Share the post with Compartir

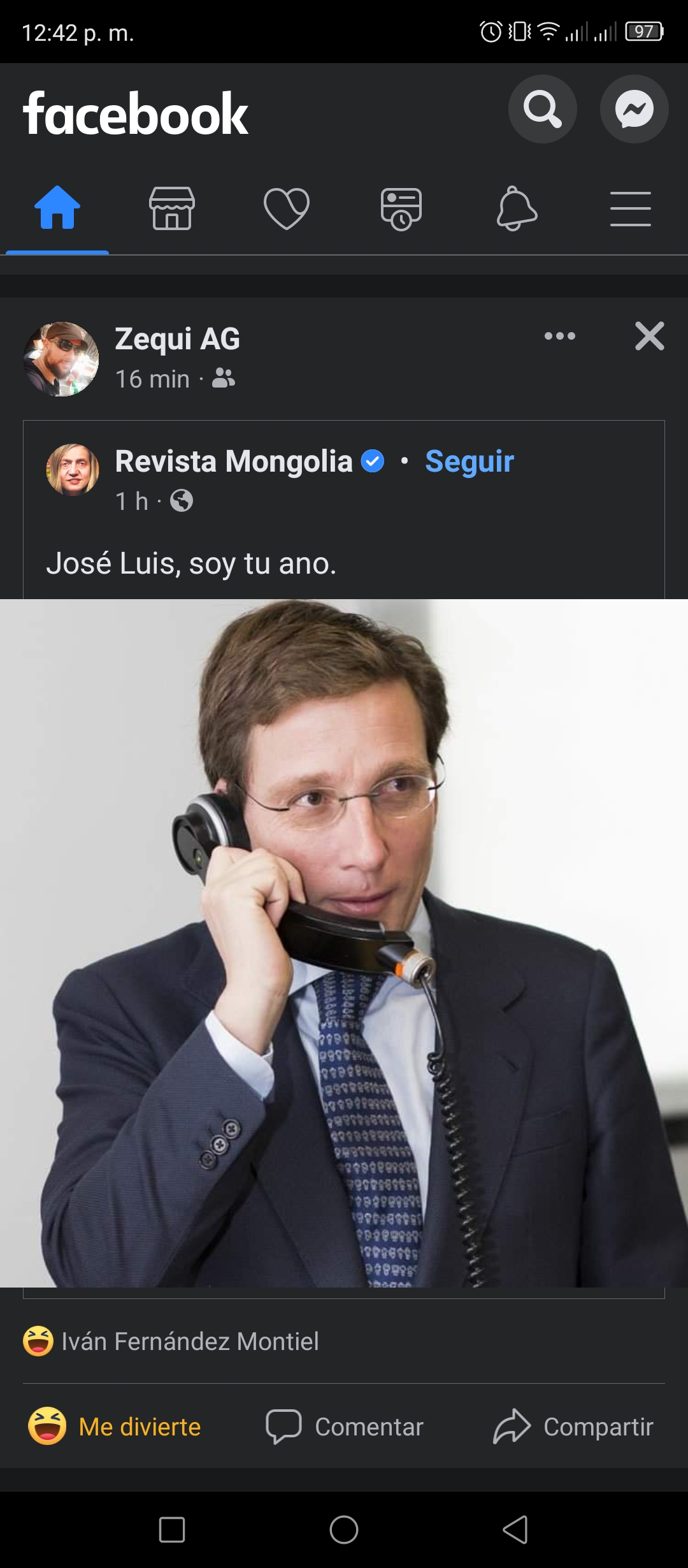coord(573,1426)
